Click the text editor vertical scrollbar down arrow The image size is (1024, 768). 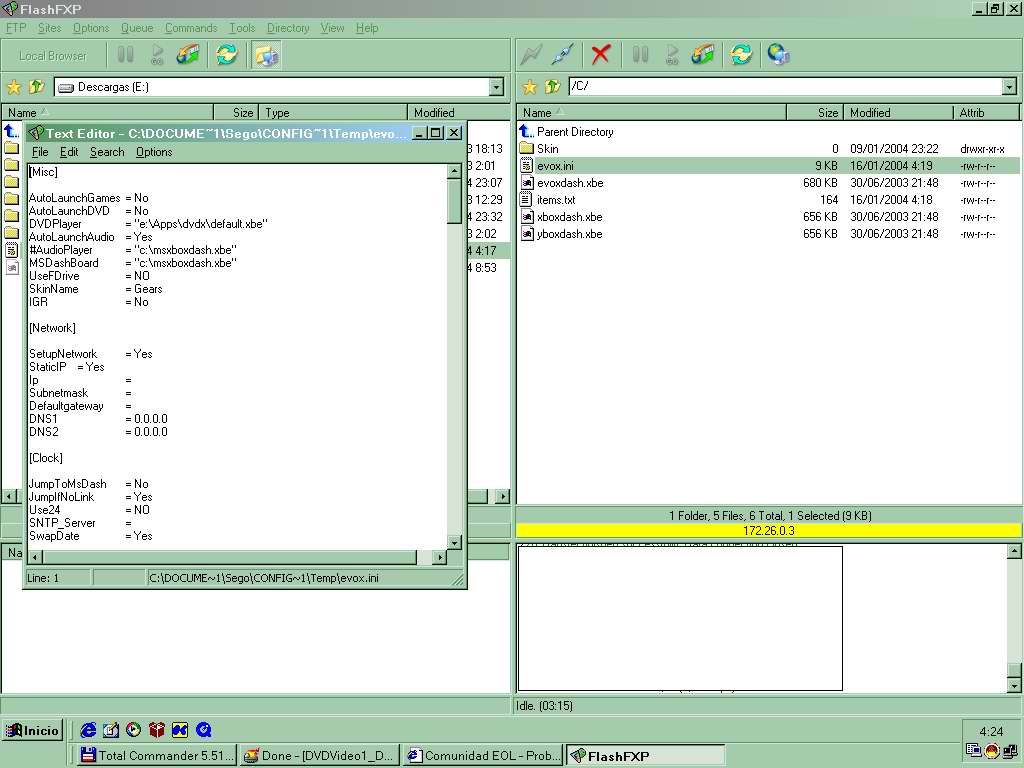[455, 542]
